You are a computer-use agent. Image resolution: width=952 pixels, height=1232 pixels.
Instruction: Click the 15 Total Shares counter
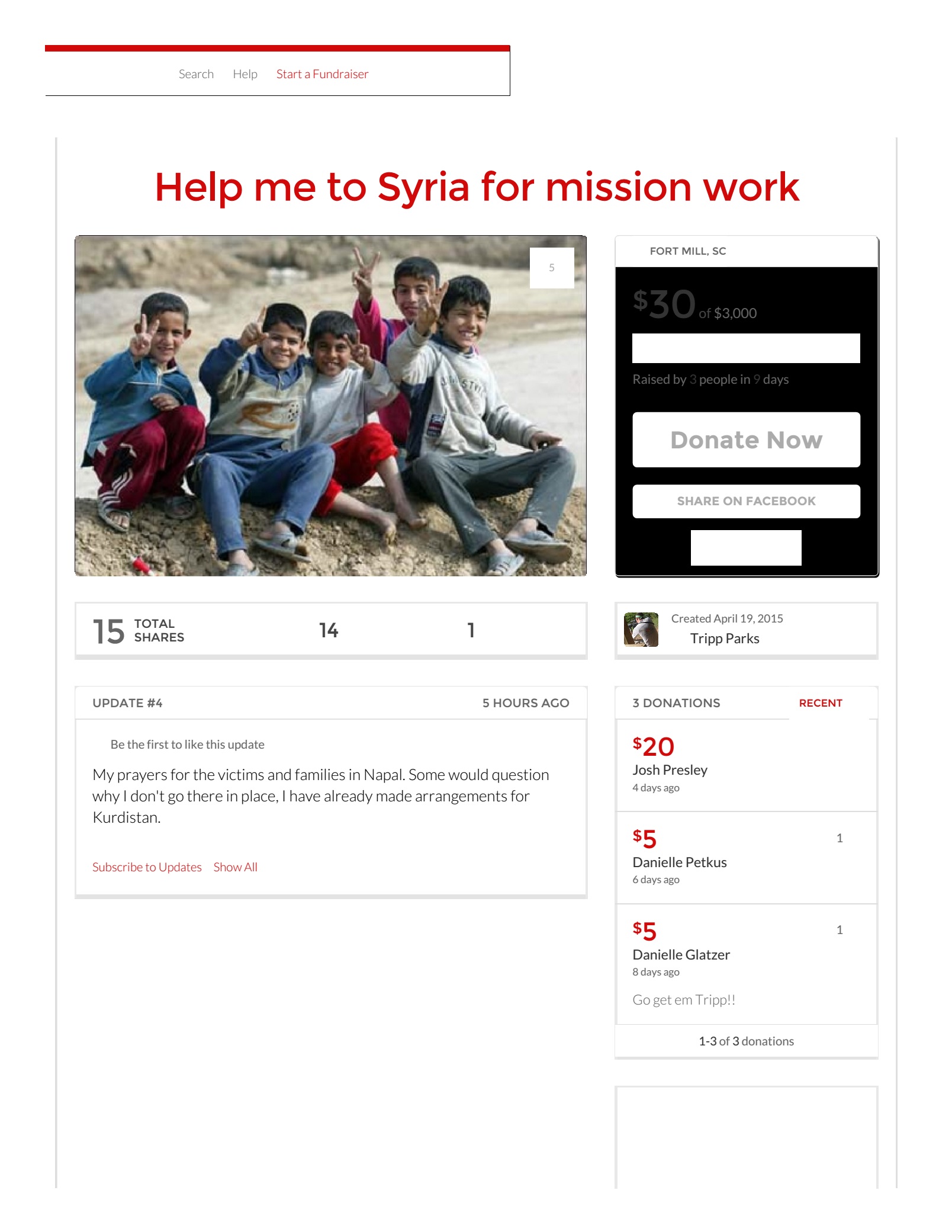[x=139, y=630]
